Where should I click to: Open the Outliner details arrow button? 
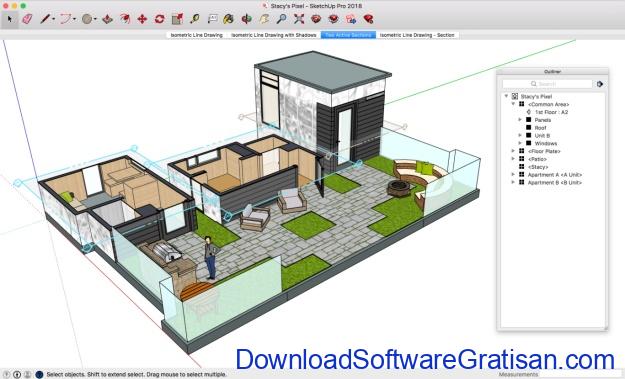[x=600, y=84]
